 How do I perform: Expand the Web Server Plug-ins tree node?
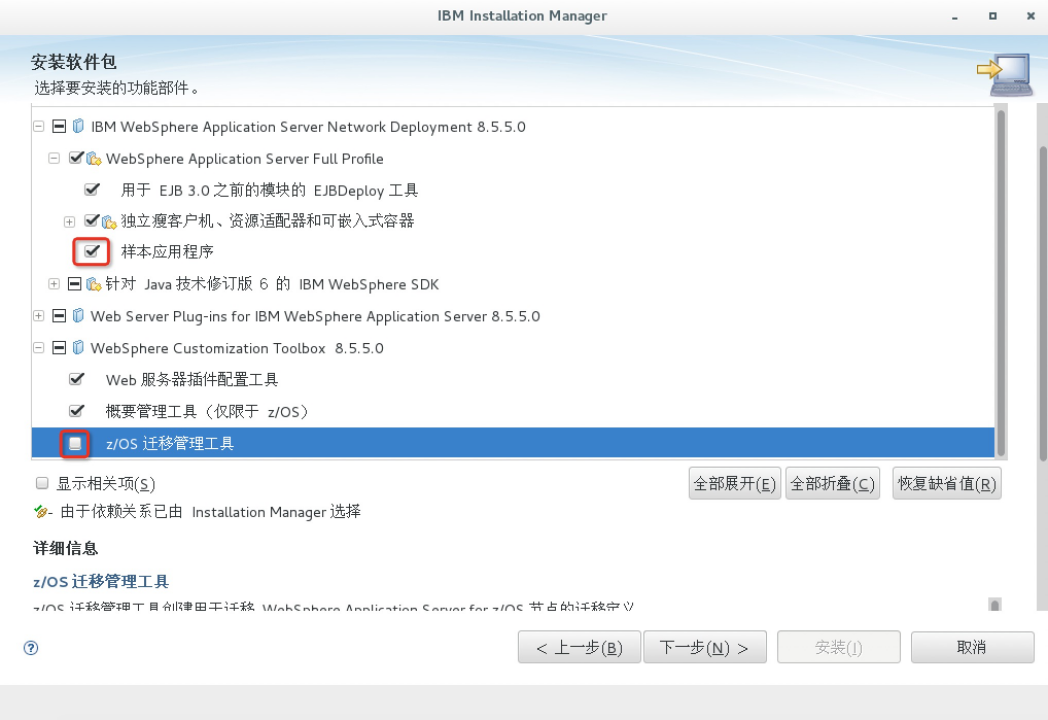pos(38,316)
